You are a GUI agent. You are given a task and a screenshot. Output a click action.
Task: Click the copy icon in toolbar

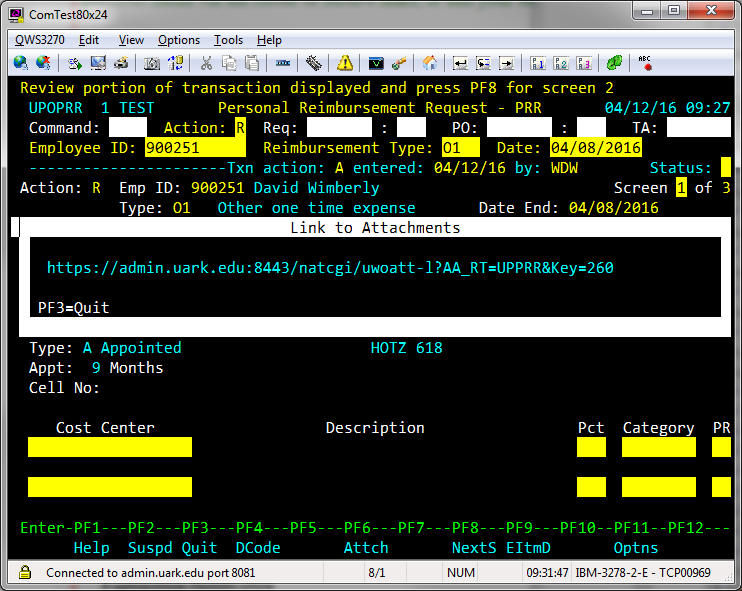(x=229, y=62)
